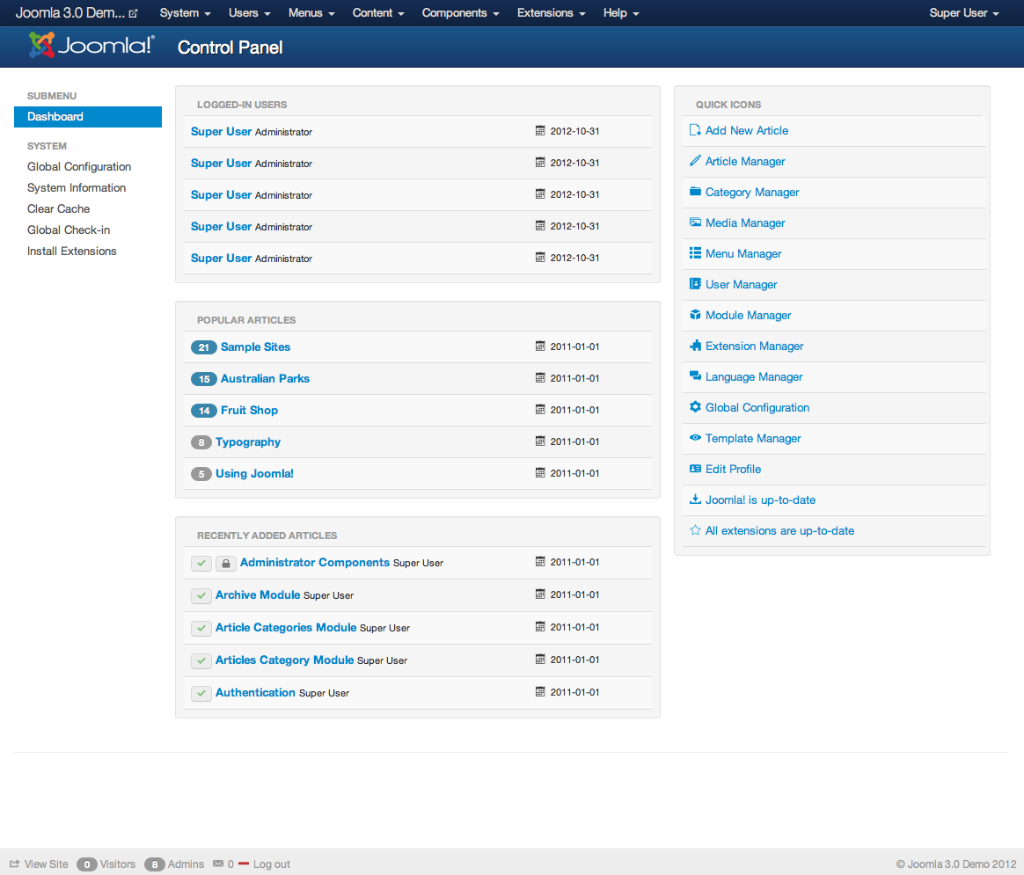Click the external link icon beside site name

click(133, 13)
